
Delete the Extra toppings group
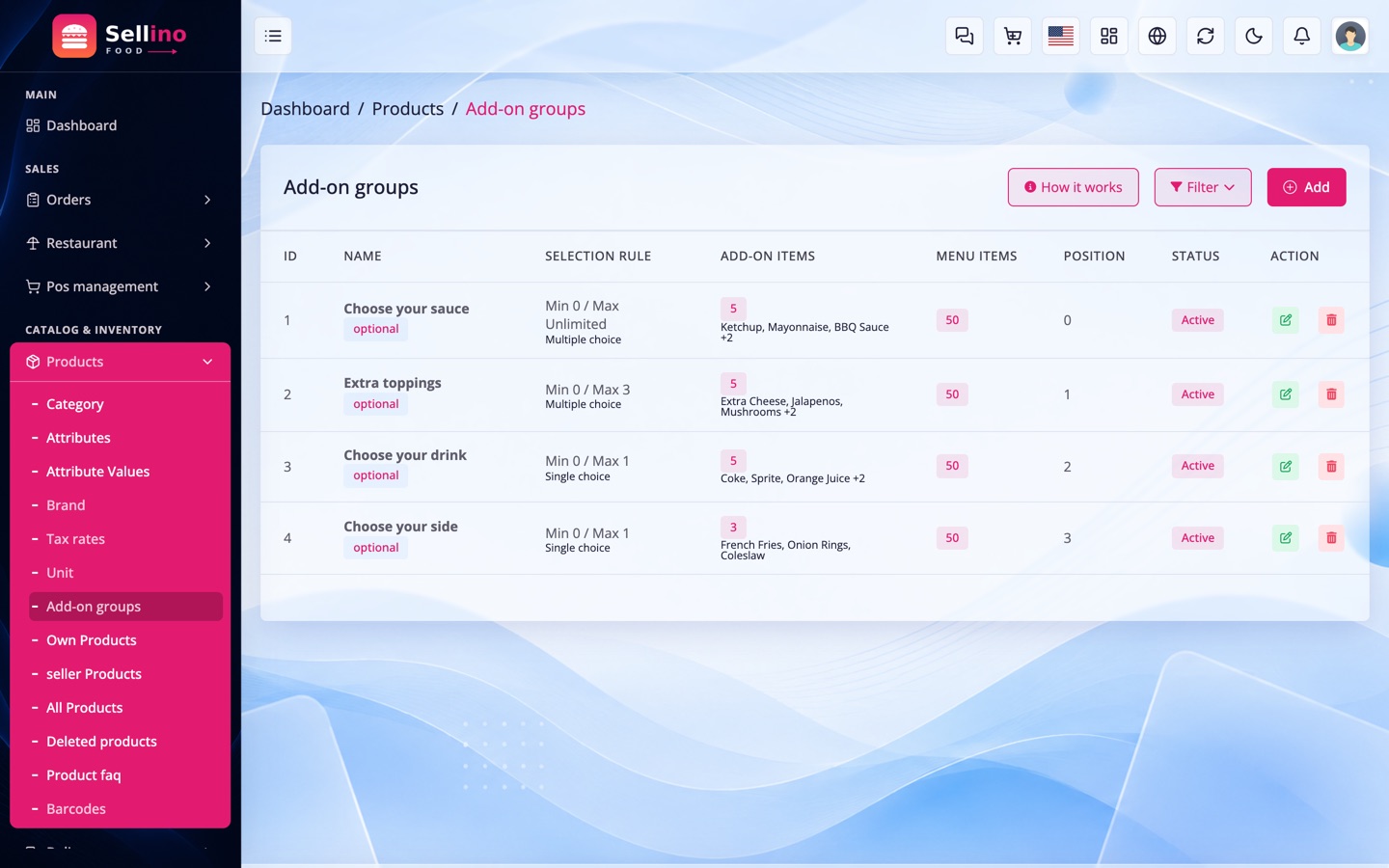coord(1331,394)
